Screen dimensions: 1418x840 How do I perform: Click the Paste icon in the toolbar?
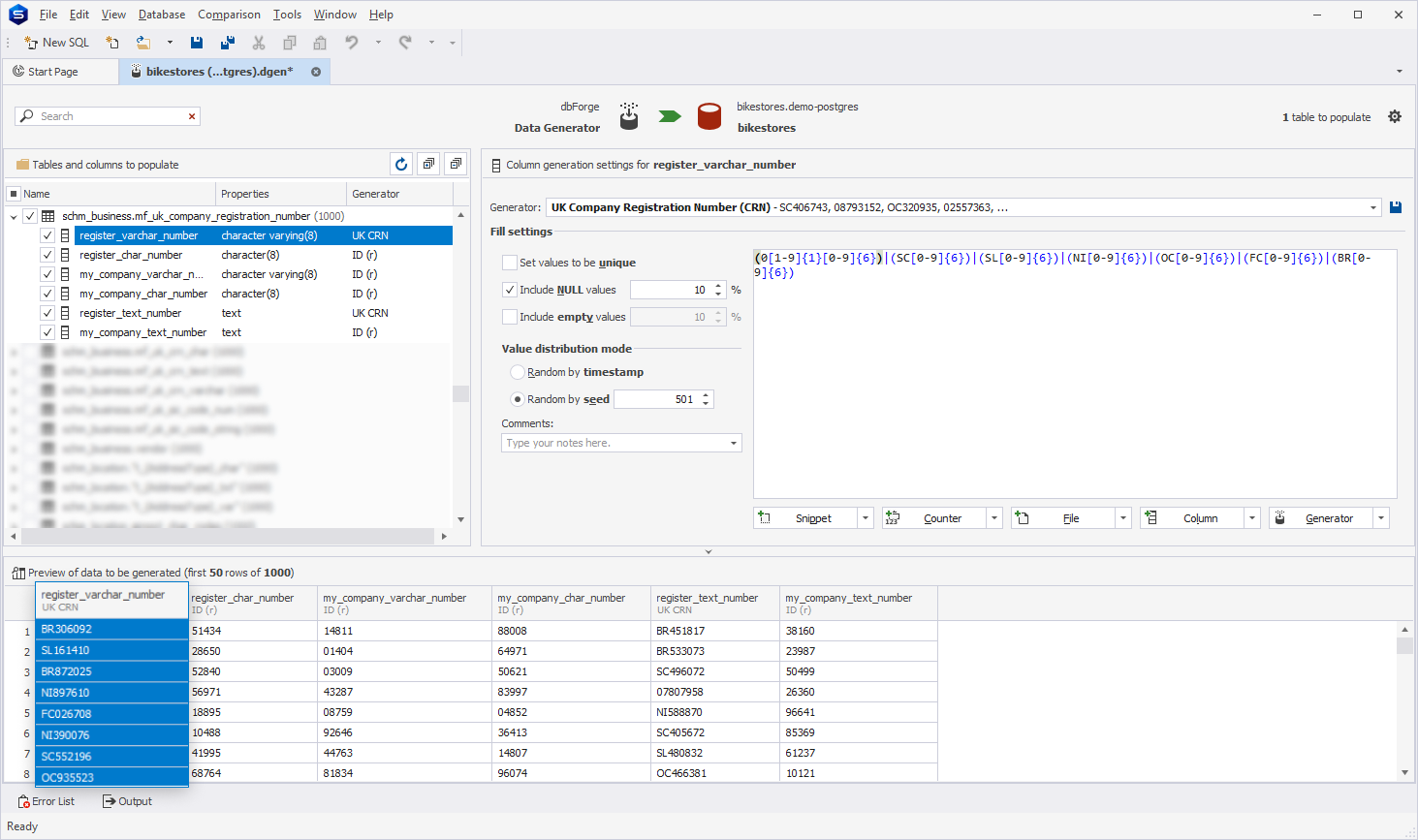(320, 43)
